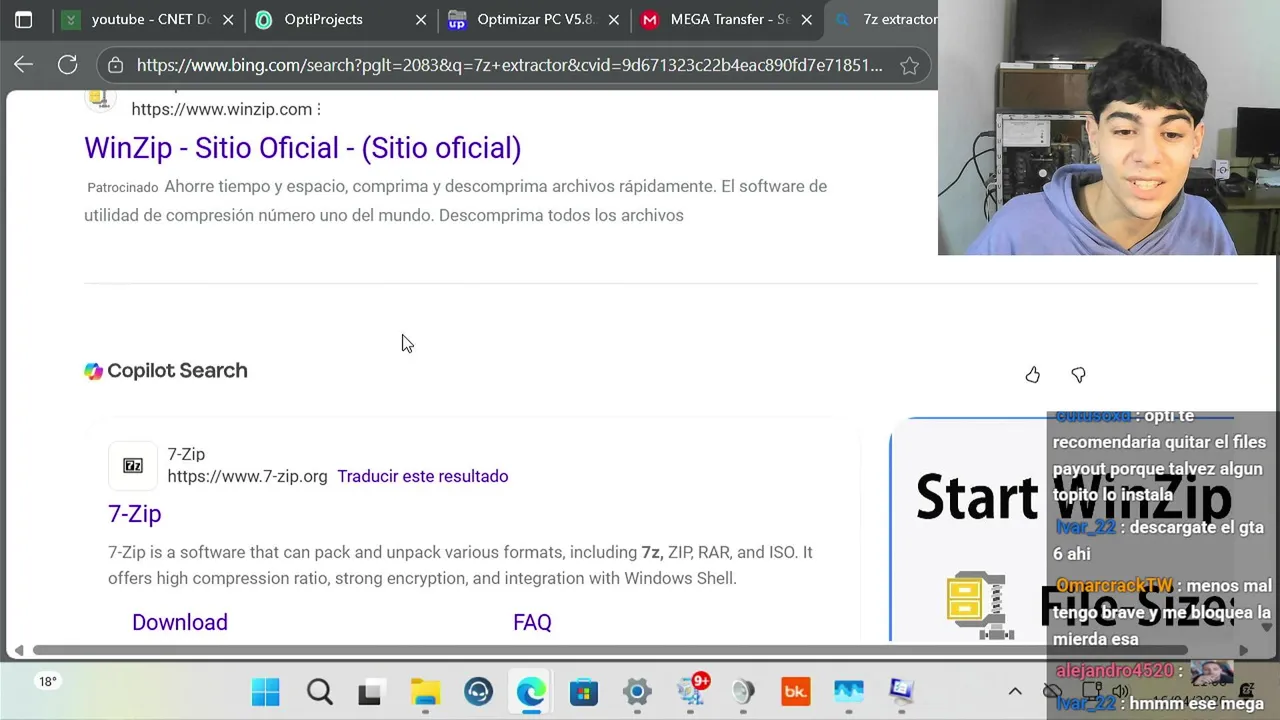Click the https://www.7-zip.org URL
Image resolution: width=1280 pixels, height=720 pixels.
coord(247,476)
